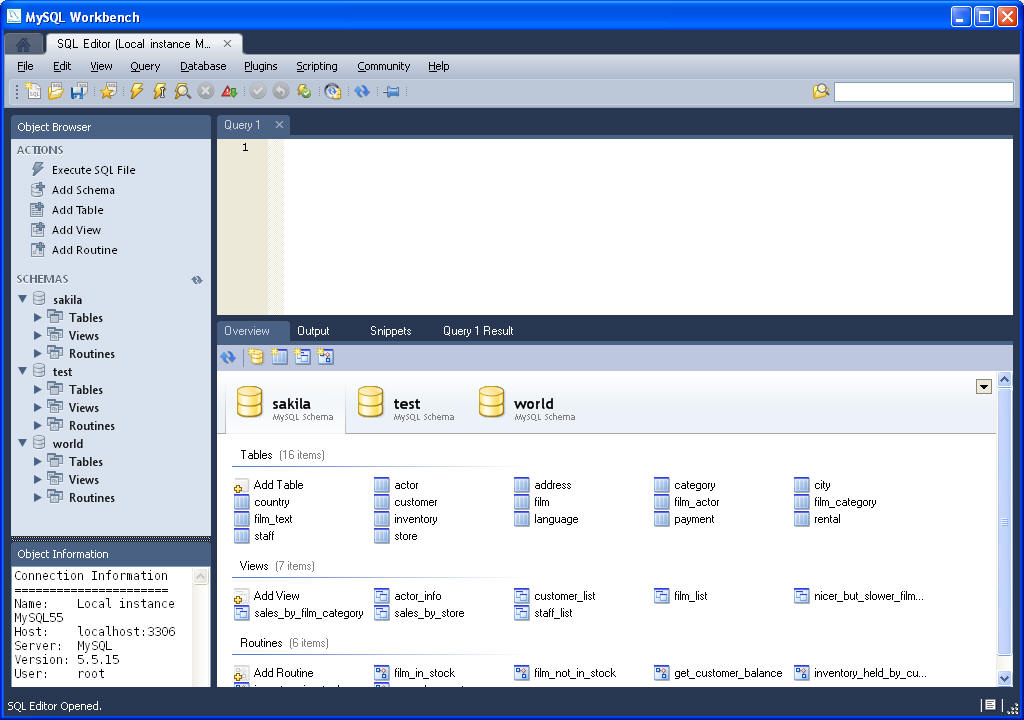Expand Routines under test schema
1024x720 pixels.
(x=37, y=425)
